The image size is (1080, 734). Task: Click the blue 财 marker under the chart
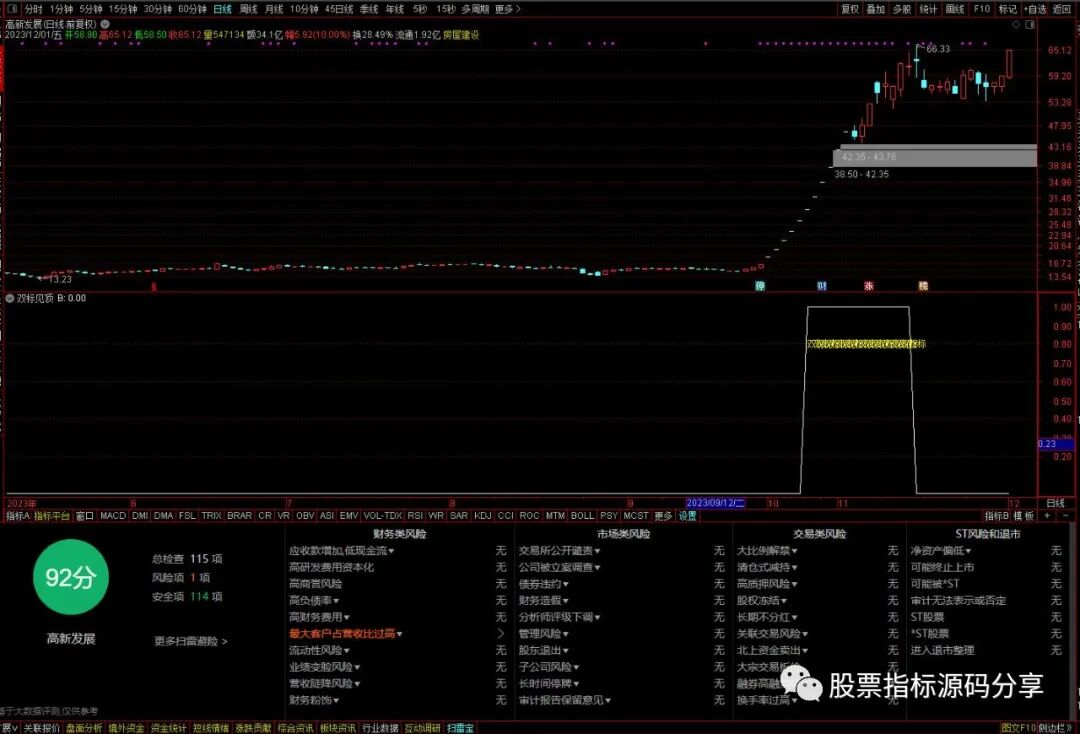pyautogui.click(x=821, y=286)
